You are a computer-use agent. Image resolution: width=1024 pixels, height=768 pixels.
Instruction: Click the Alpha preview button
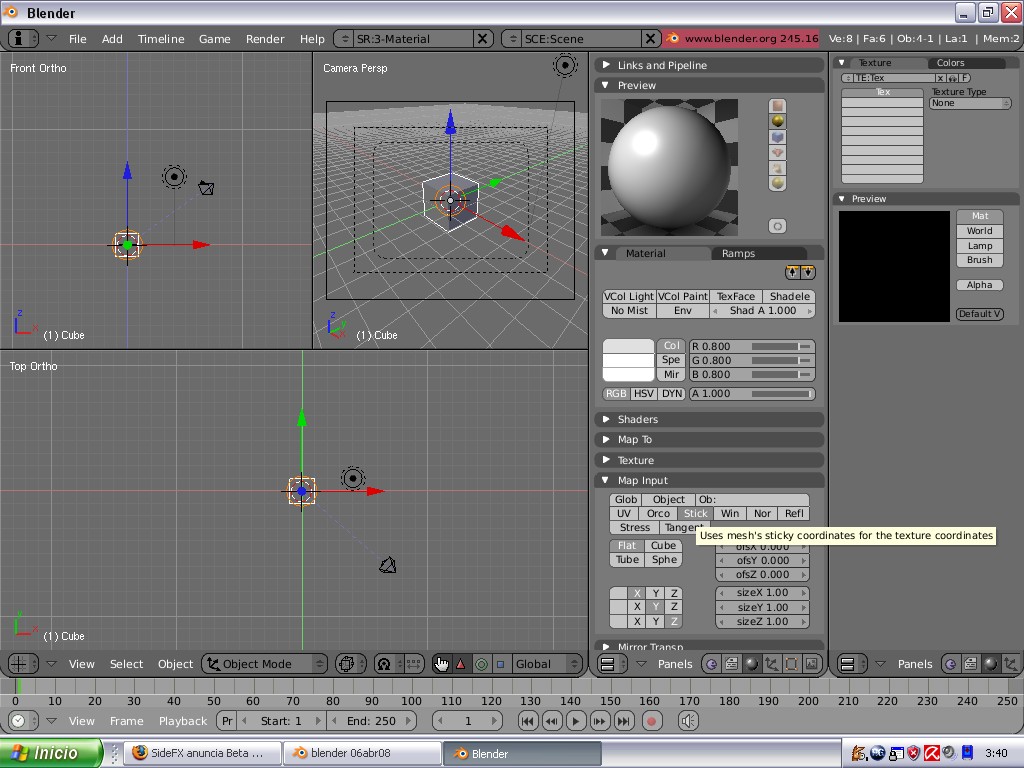(x=980, y=285)
